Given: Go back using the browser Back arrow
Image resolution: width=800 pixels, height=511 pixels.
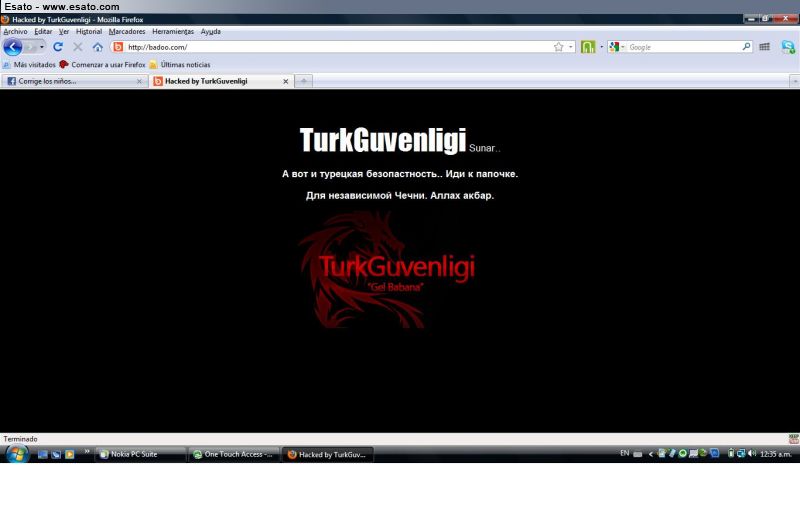Looking at the screenshot, I should (x=13, y=47).
